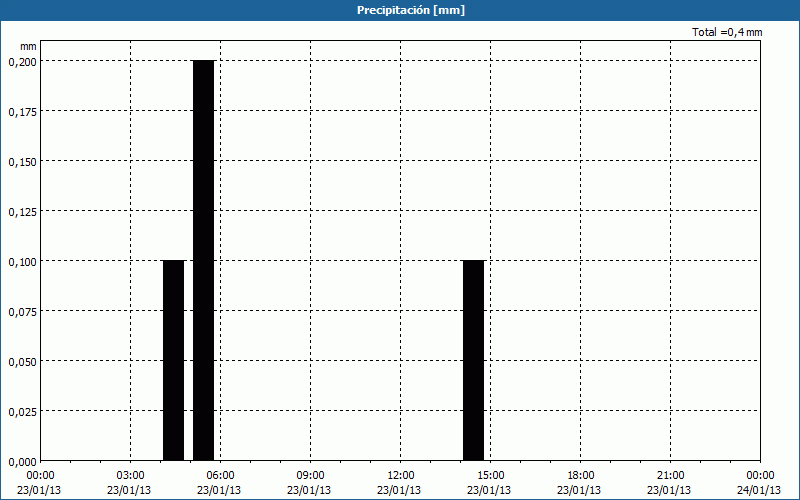Click the 24/01/13 date label
Viewport: 800px width, 500px height.
pos(759,490)
